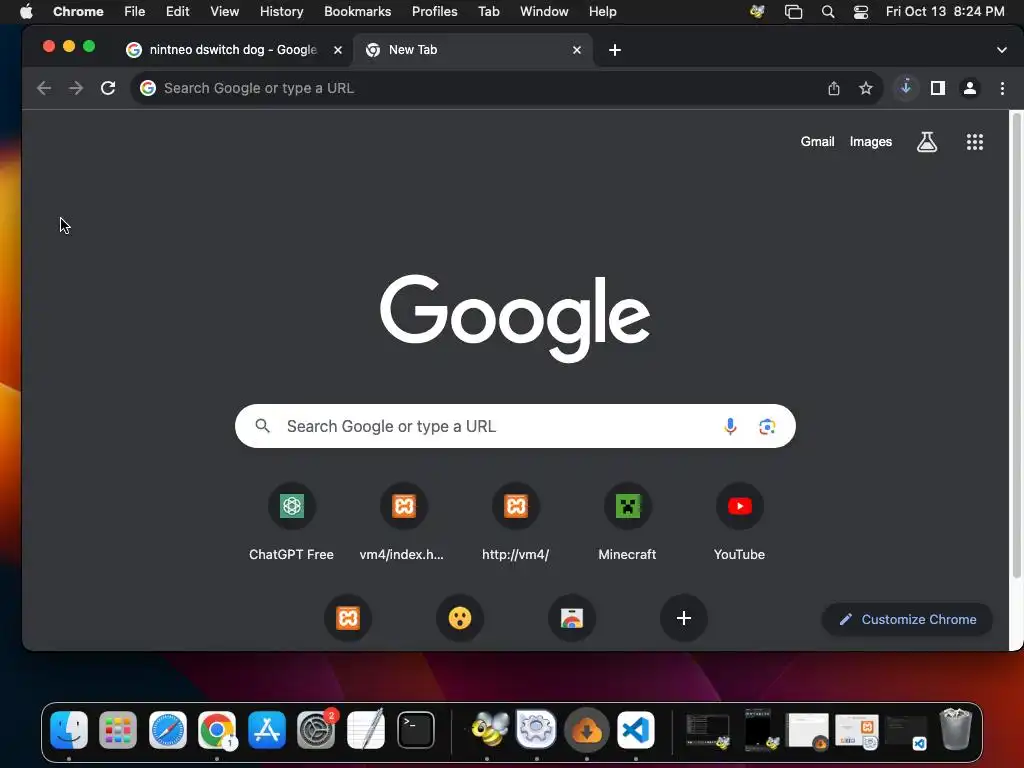
Task: Open Control Center in menu bar
Action: pyautogui.click(x=861, y=12)
